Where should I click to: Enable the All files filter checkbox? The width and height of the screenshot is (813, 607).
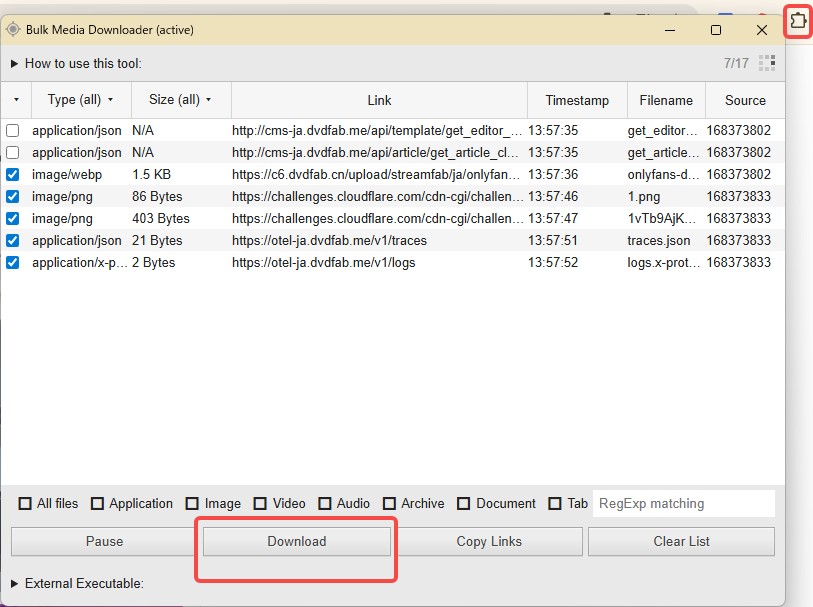point(26,504)
